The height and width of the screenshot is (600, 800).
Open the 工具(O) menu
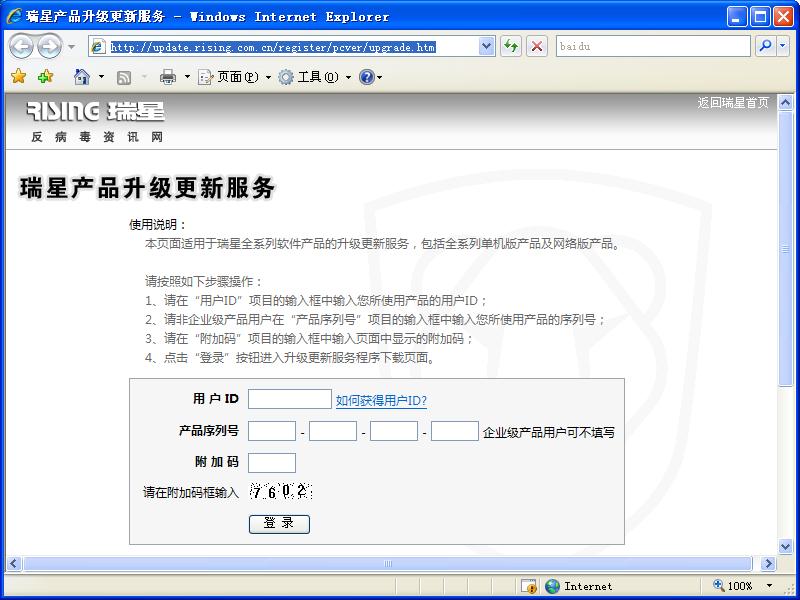[315, 77]
